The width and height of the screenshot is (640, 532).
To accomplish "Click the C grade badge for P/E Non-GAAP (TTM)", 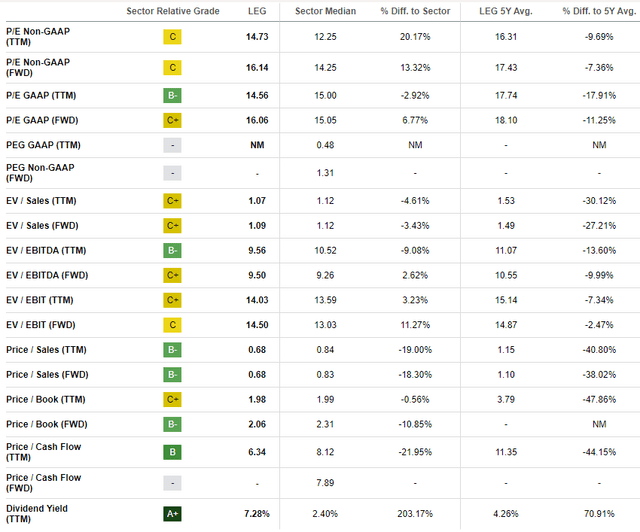I will pyautogui.click(x=173, y=39).
